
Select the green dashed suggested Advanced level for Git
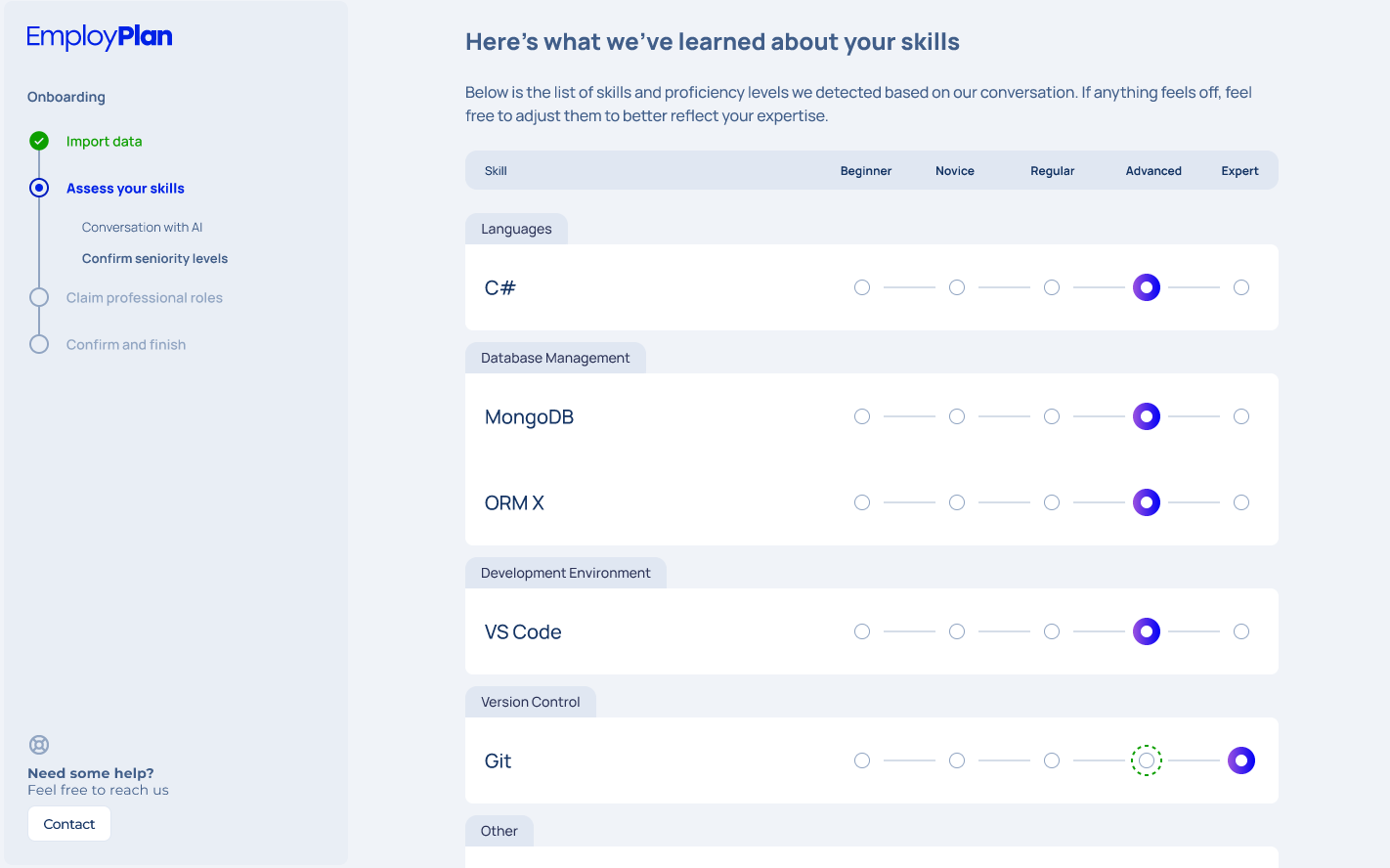click(1147, 760)
